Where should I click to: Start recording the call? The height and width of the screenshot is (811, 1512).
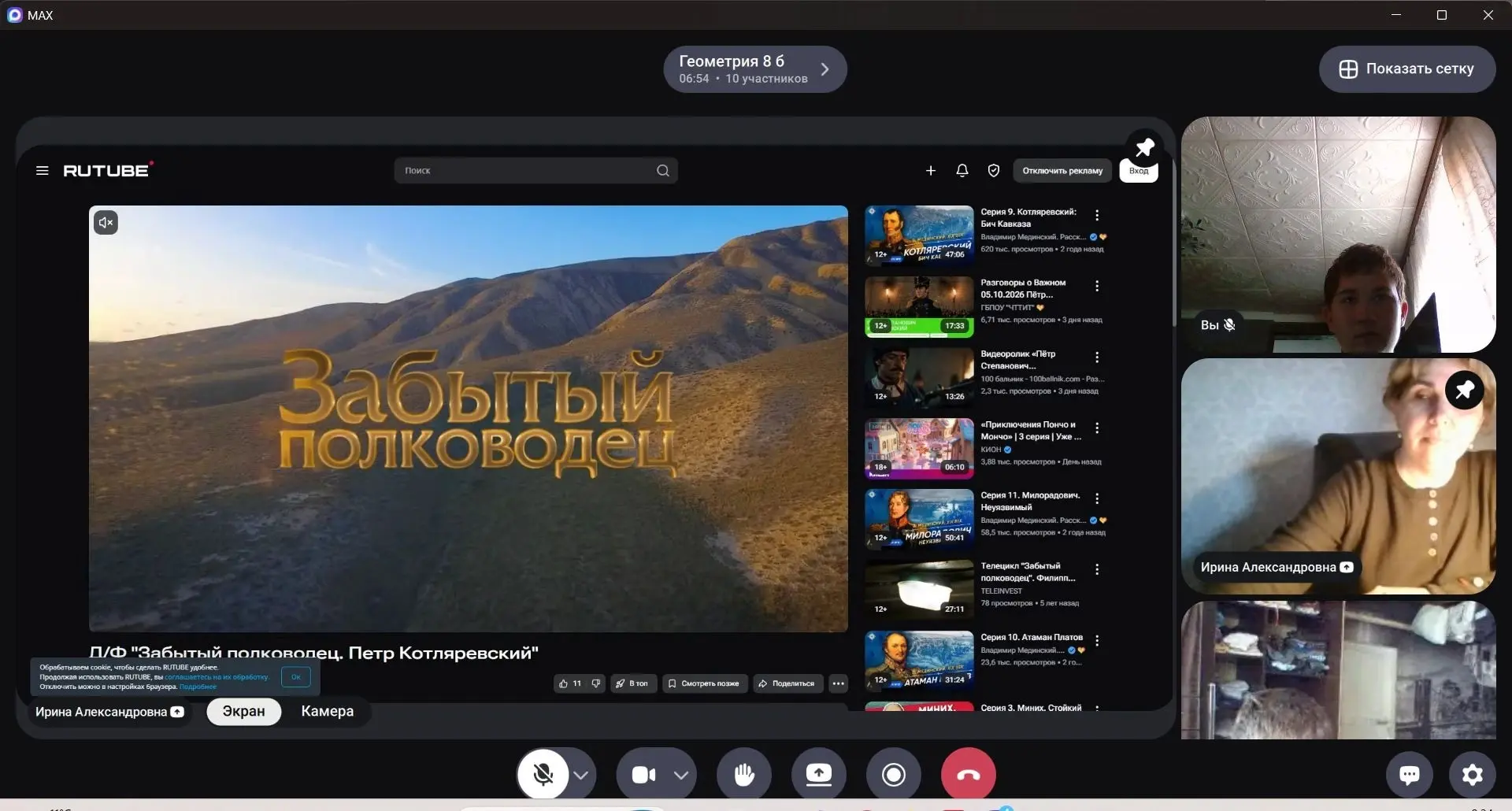point(894,775)
